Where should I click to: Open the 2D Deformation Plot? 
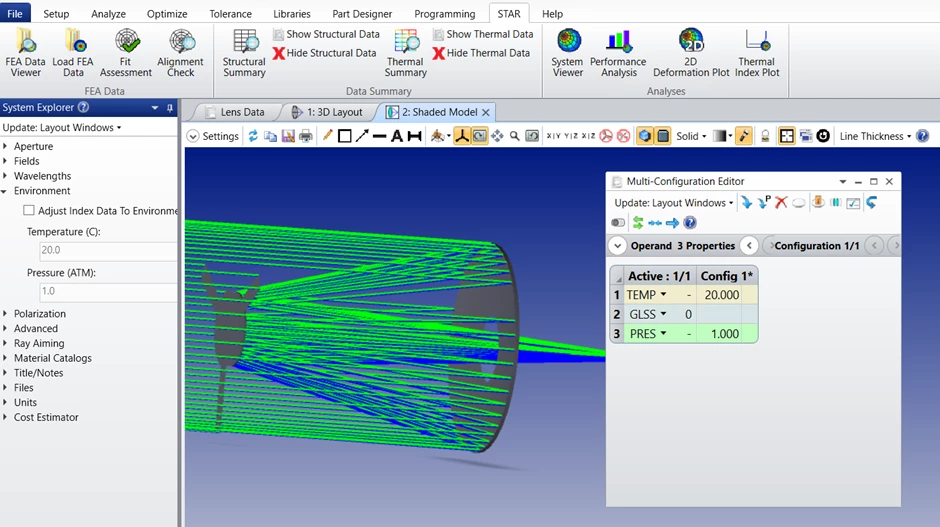click(691, 52)
